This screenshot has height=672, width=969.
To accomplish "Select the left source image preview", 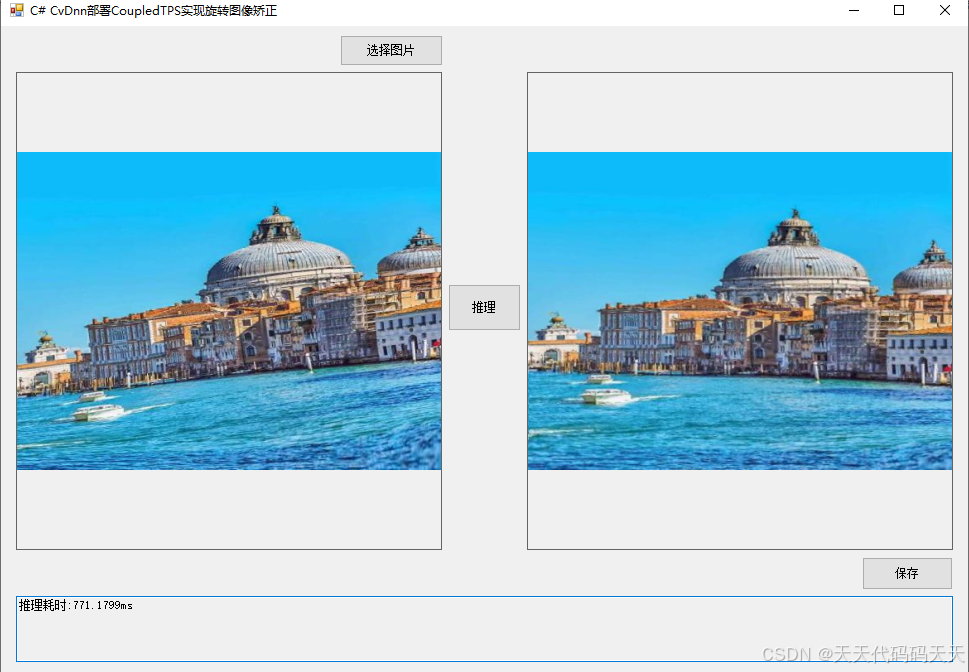I will click(x=229, y=310).
